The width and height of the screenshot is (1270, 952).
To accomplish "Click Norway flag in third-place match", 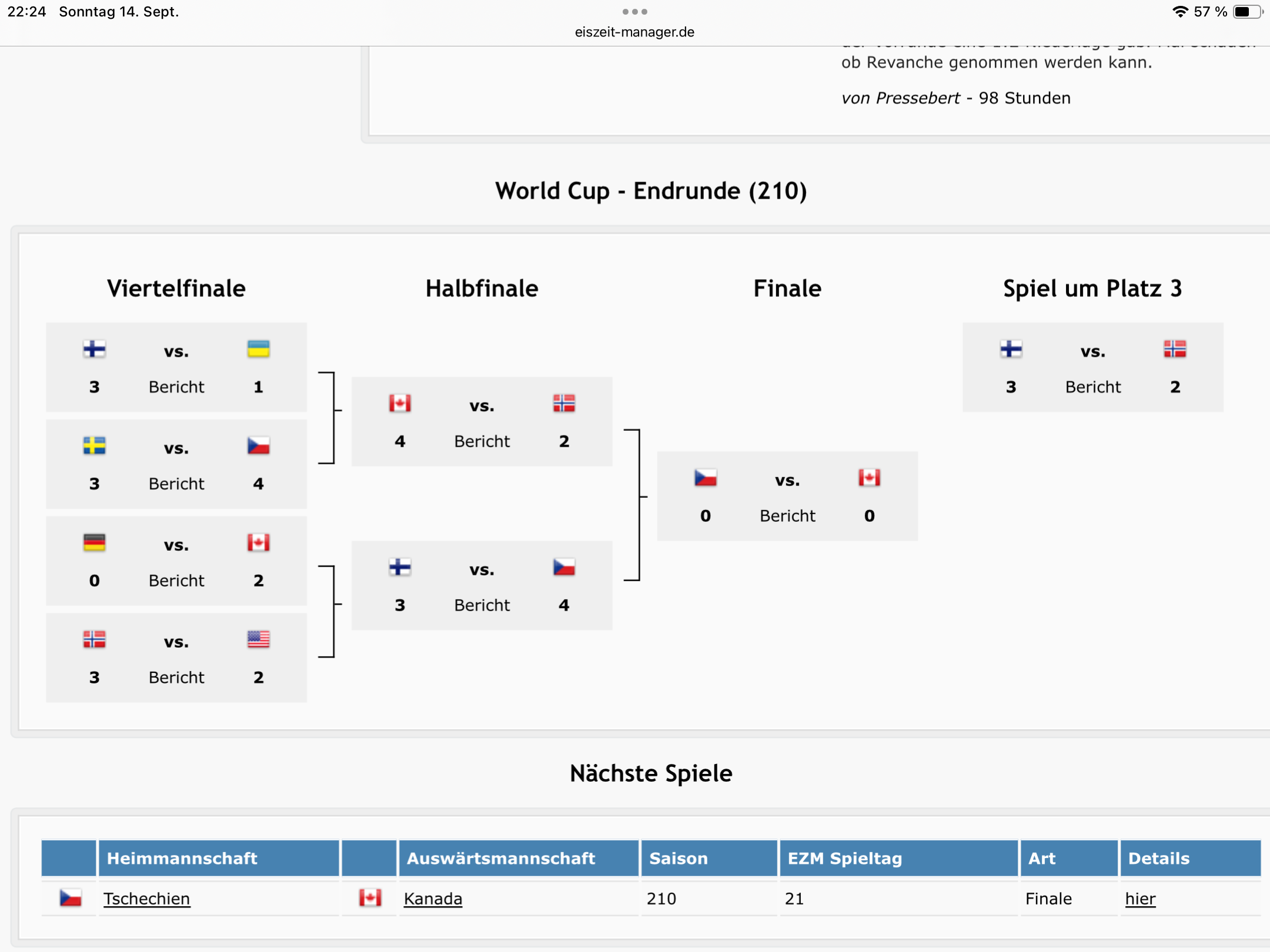I will [x=1175, y=349].
